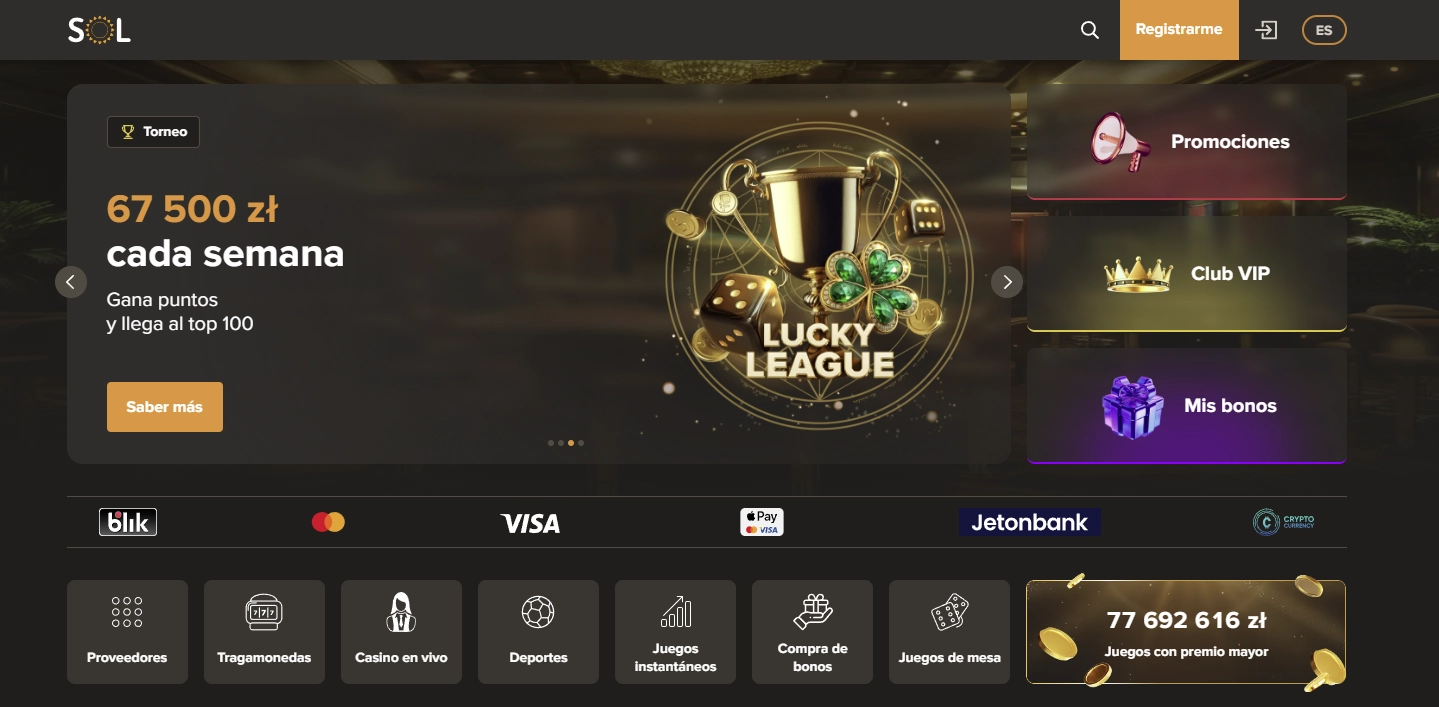Open the search magnifier icon
Image resolution: width=1439 pixels, height=707 pixels.
tap(1090, 30)
